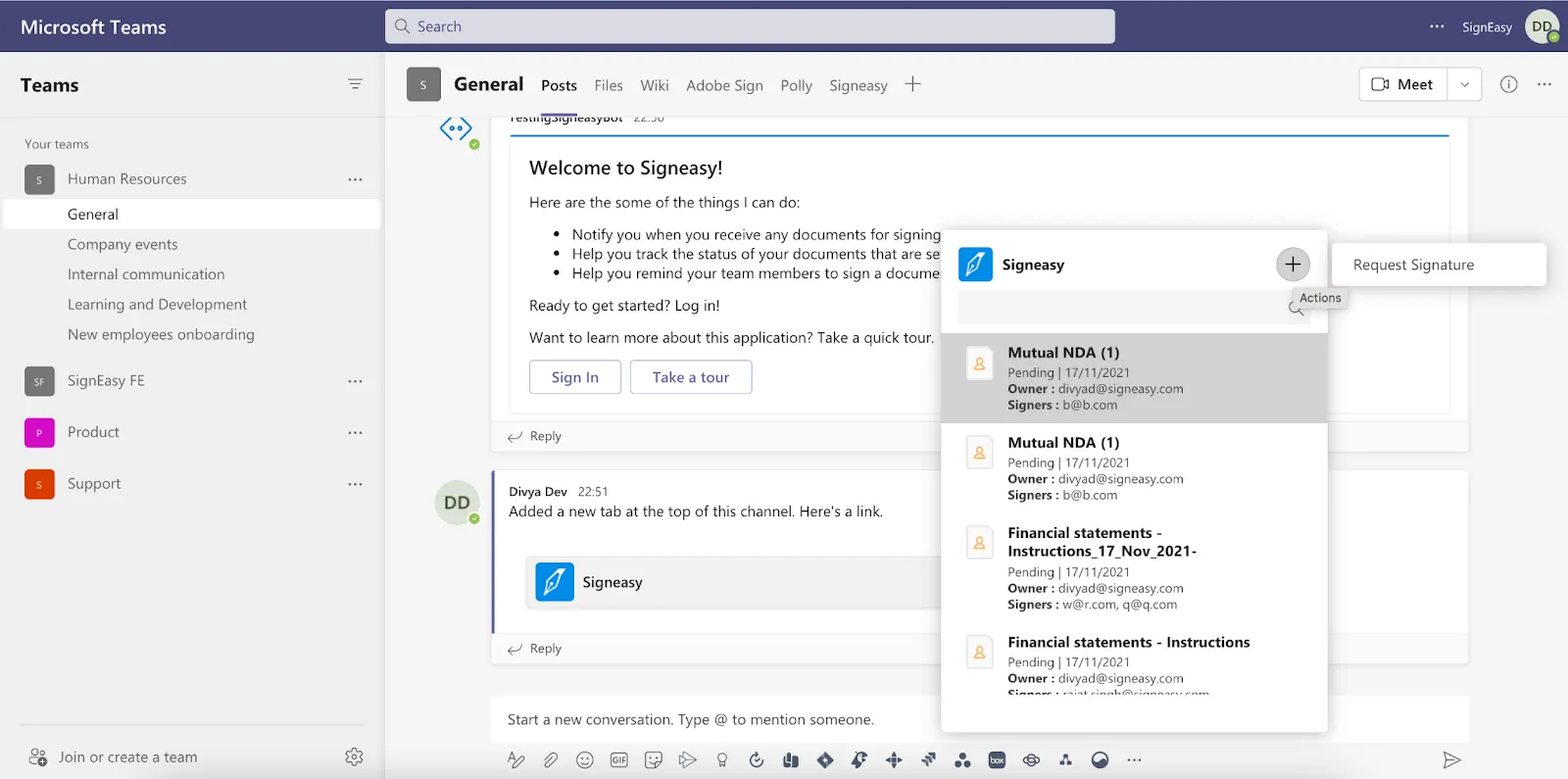The width and height of the screenshot is (1568, 779).
Task: Select Financial statements Instructions_17_Nov_2021 document
Action: tap(1134, 568)
